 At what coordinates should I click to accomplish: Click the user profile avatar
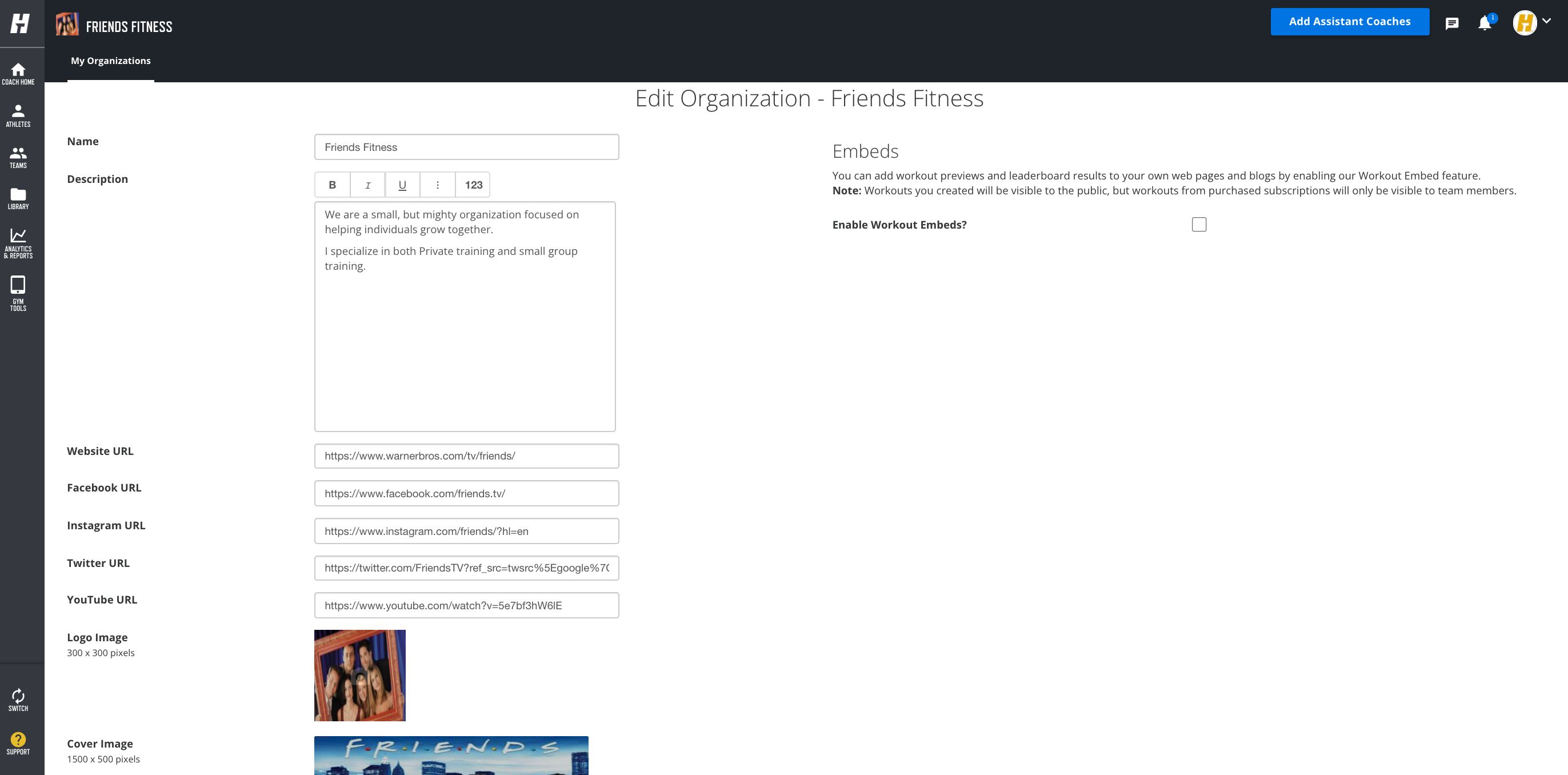pyautogui.click(x=1525, y=23)
